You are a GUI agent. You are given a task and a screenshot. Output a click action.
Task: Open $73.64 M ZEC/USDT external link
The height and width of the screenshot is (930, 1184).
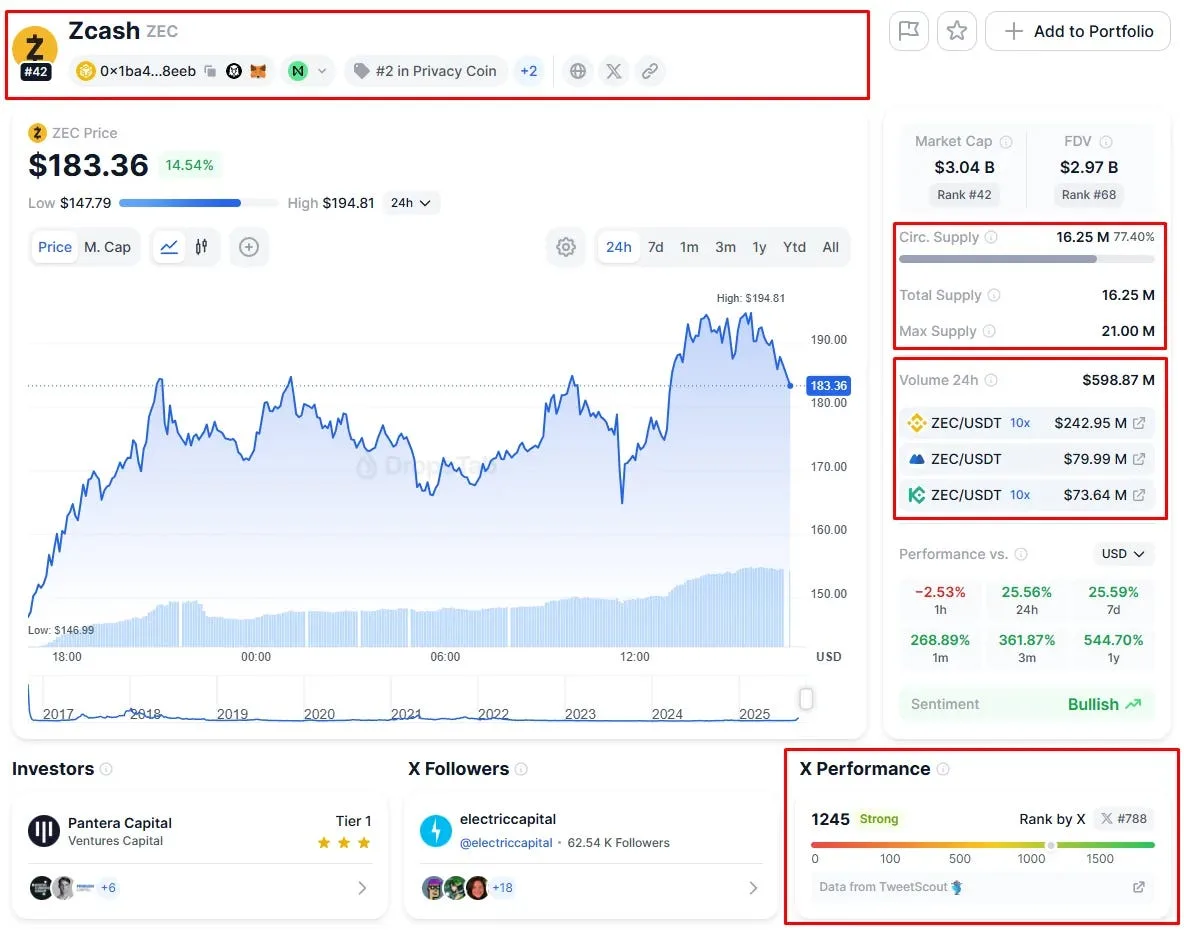[x=1139, y=495]
